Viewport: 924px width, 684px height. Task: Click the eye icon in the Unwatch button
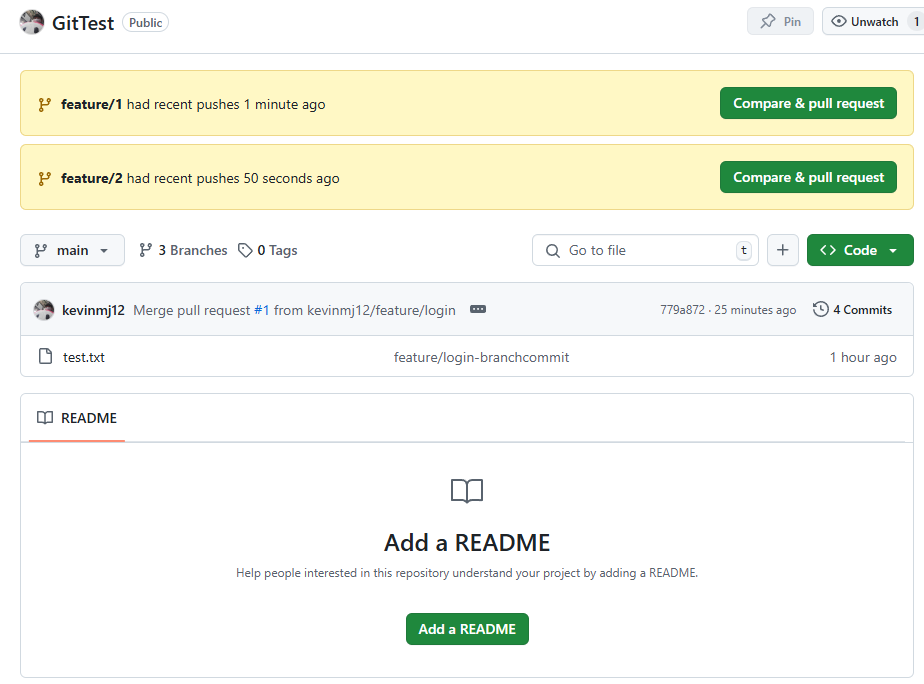coord(839,22)
